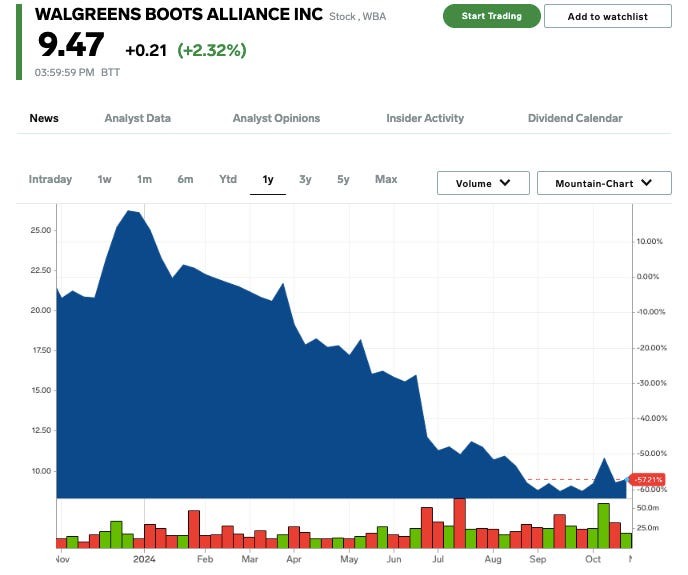The image size is (688, 575).
Task: Expand the Volume dropdown
Action: click(x=483, y=183)
